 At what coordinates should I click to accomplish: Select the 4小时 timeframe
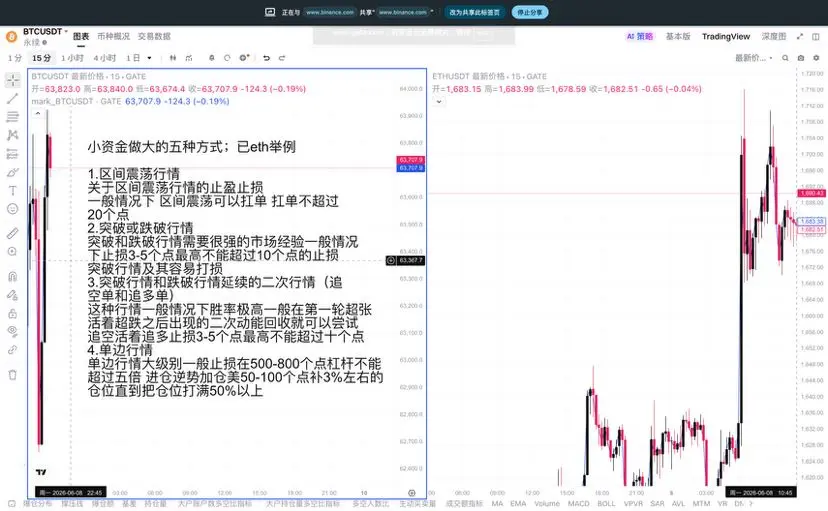105,58
